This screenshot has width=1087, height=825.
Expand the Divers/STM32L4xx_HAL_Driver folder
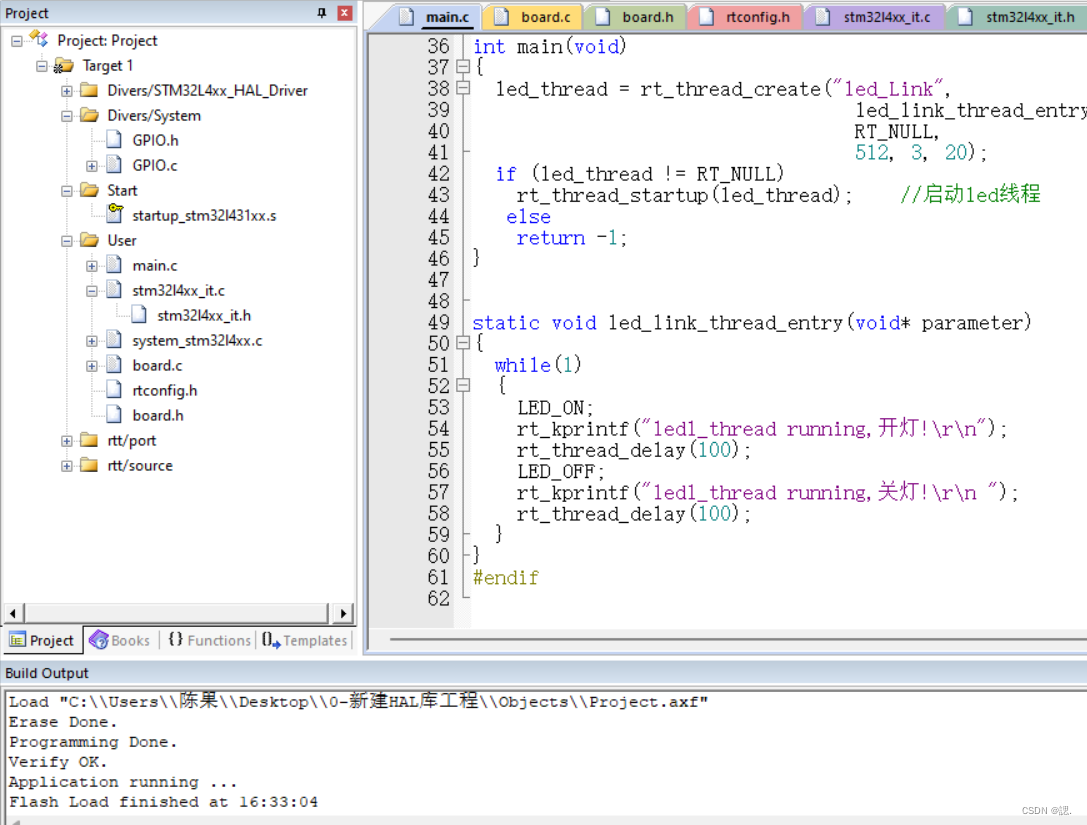(64, 90)
